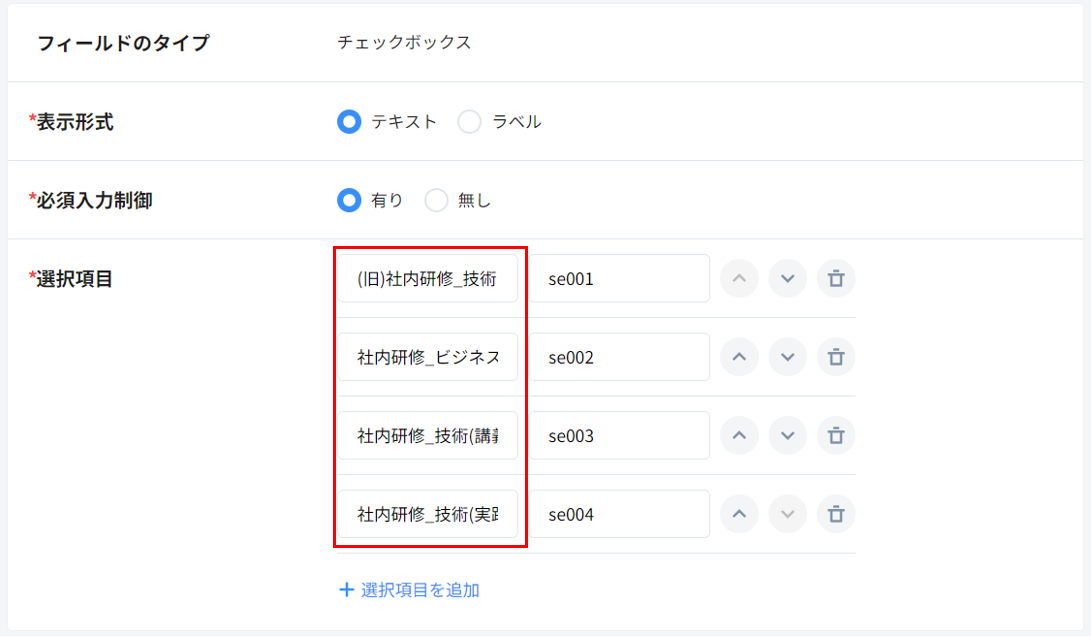Click the se003 value field
This screenshot has width=1091, height=637.
click(x=619, y=436)
